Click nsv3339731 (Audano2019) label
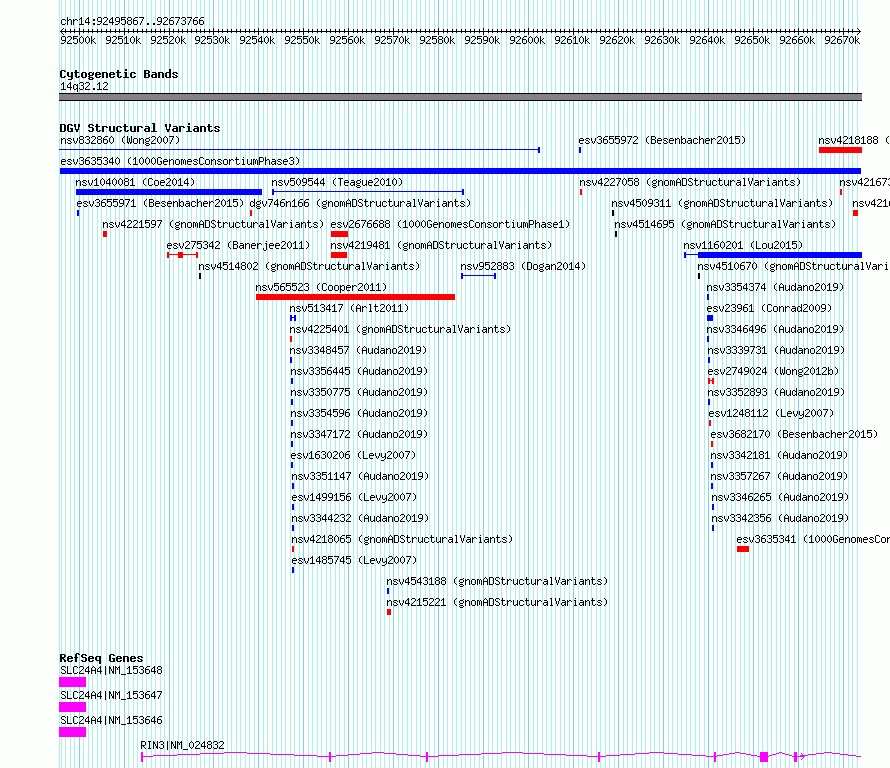The image size is (890, 768). [776, 350]
